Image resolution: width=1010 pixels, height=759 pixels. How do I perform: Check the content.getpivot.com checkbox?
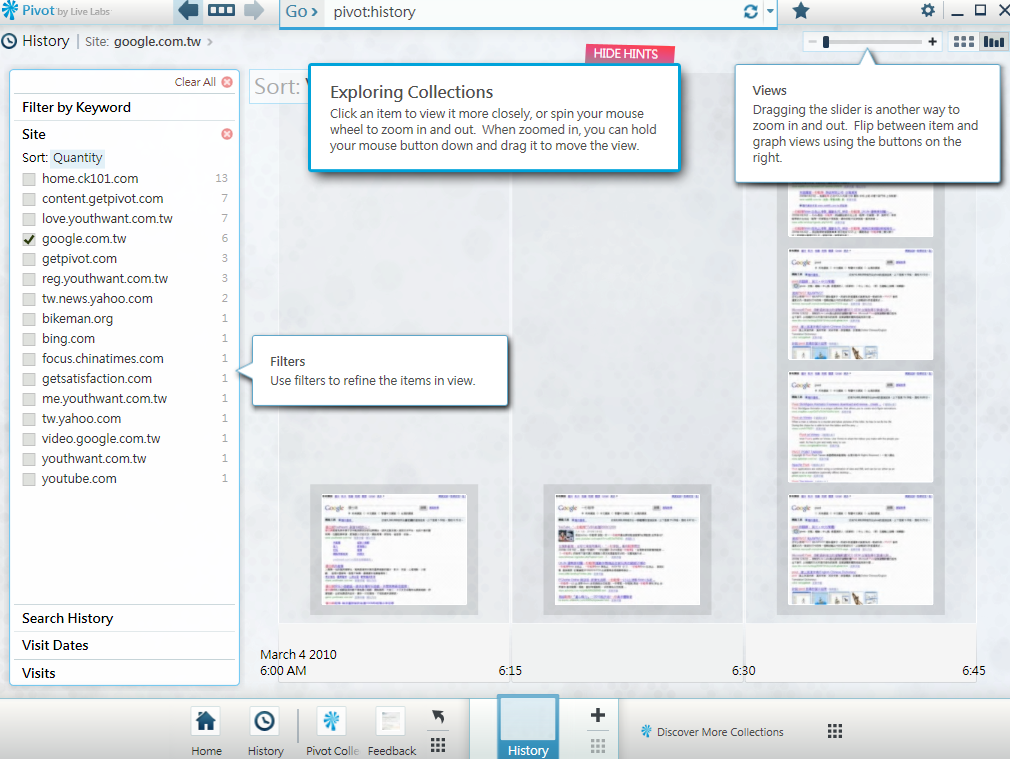click(29, 199)
